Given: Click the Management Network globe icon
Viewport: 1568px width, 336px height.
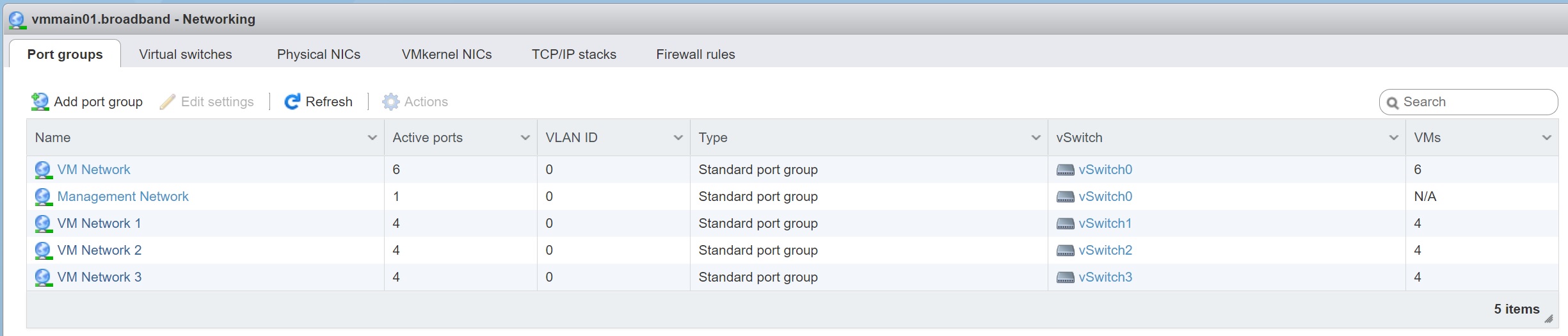Looking at the screenshot, I should (x=43, y=196).
